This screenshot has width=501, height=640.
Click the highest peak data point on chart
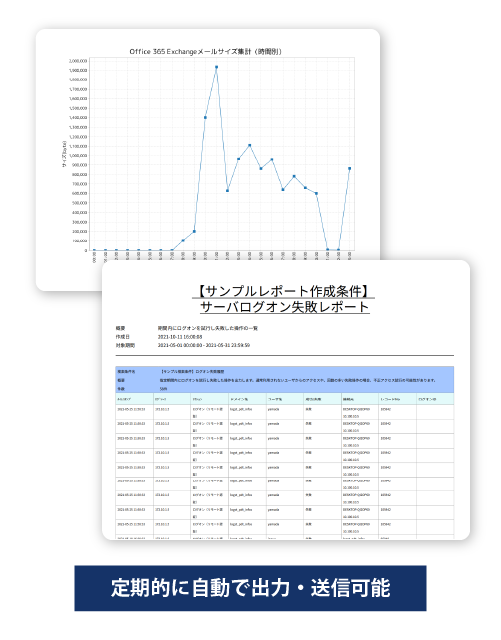point(216,67)
